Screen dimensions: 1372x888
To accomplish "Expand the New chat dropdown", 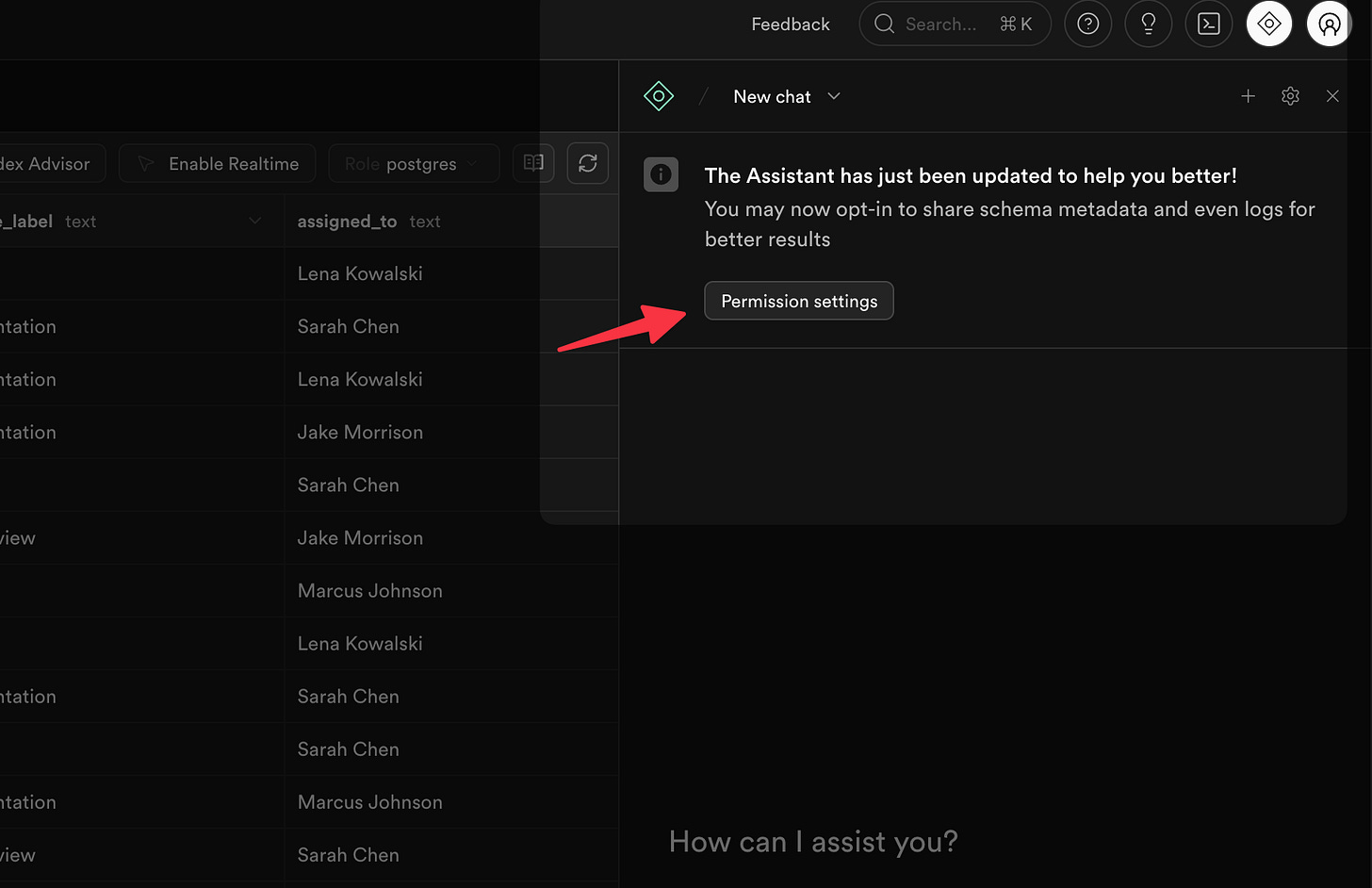I will tap(786, 96).
